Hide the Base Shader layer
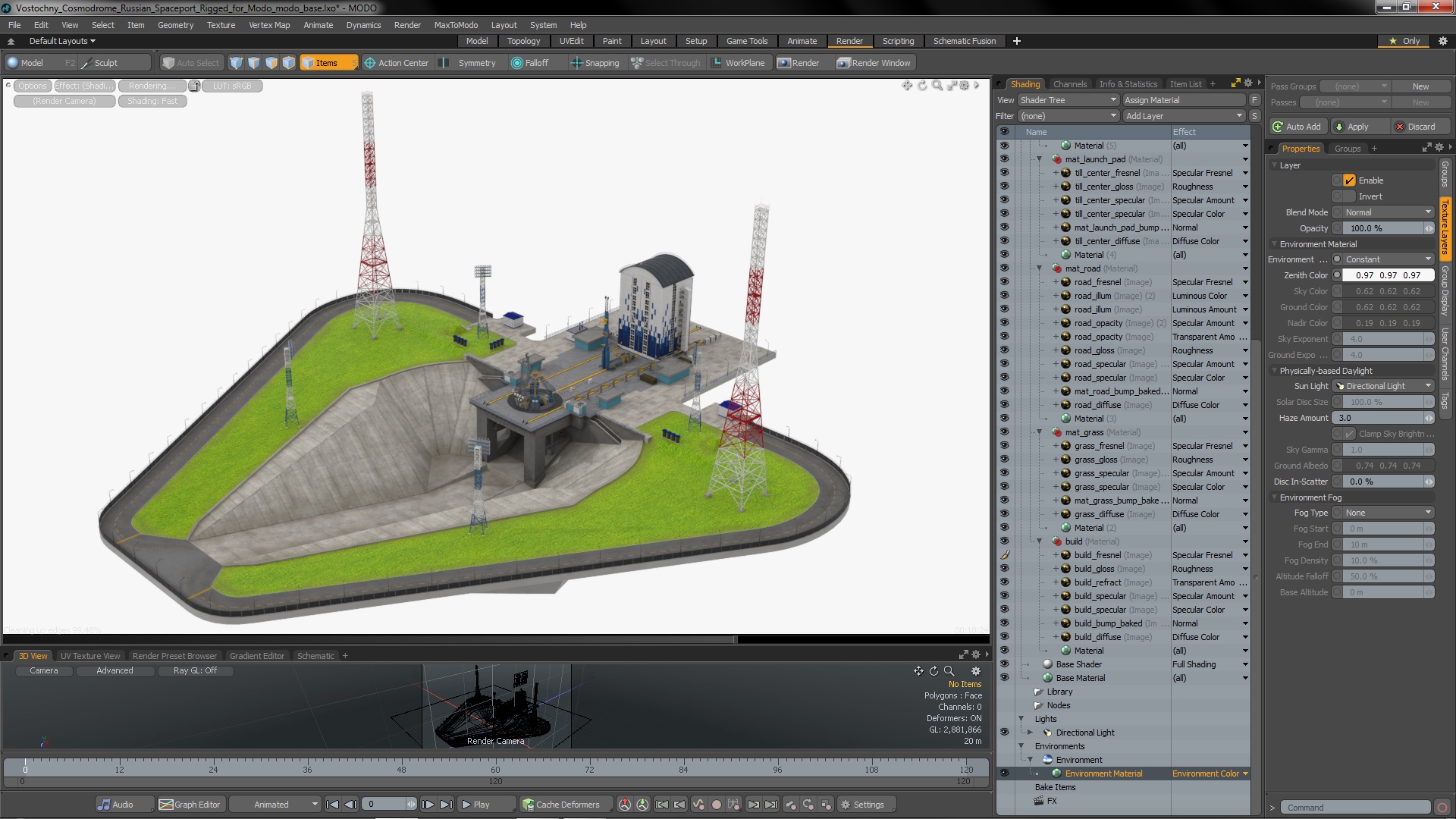This screenshot has width=1456, height=819. [1005, 664]
